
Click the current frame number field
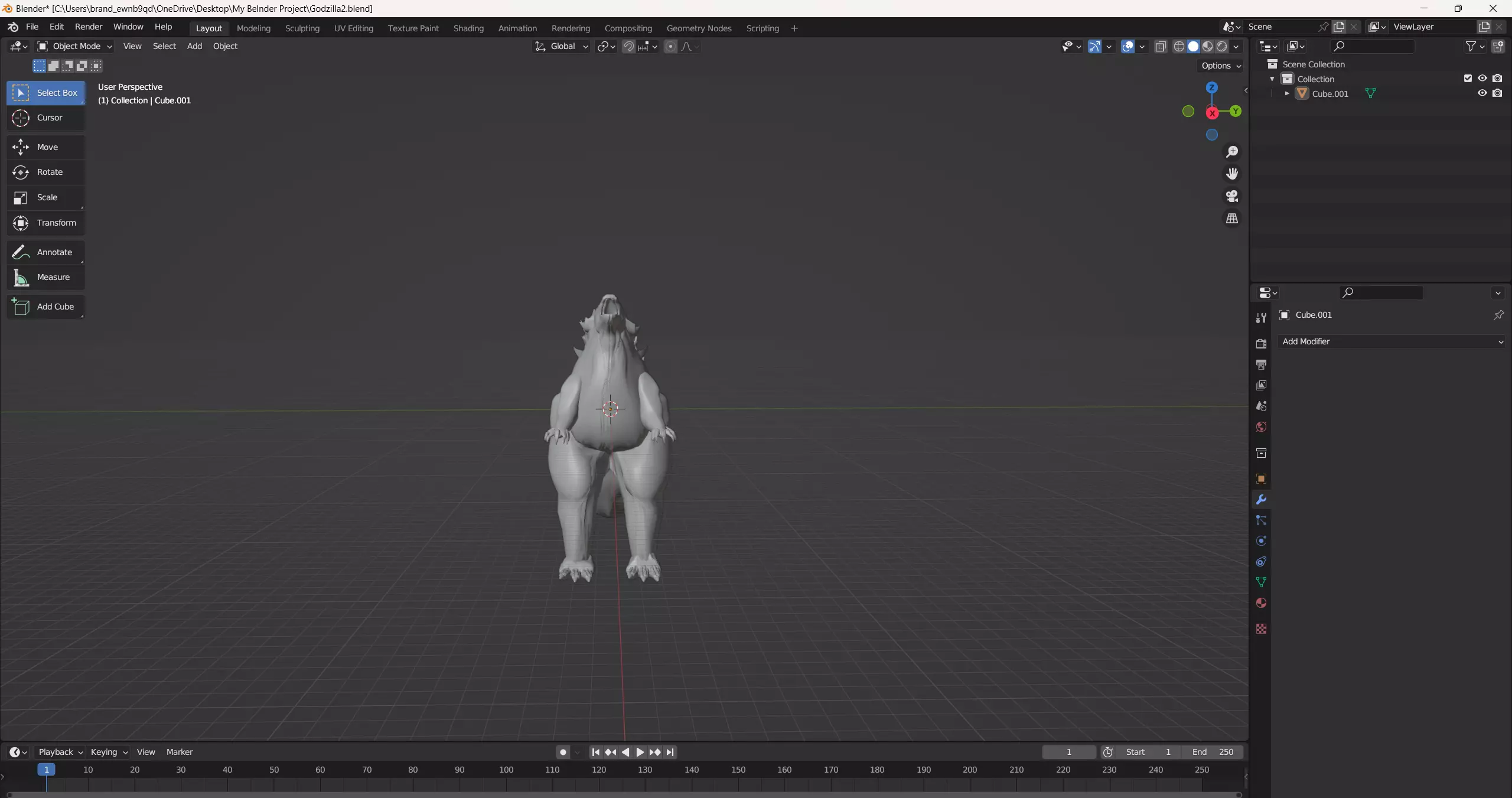[1068, 752]
